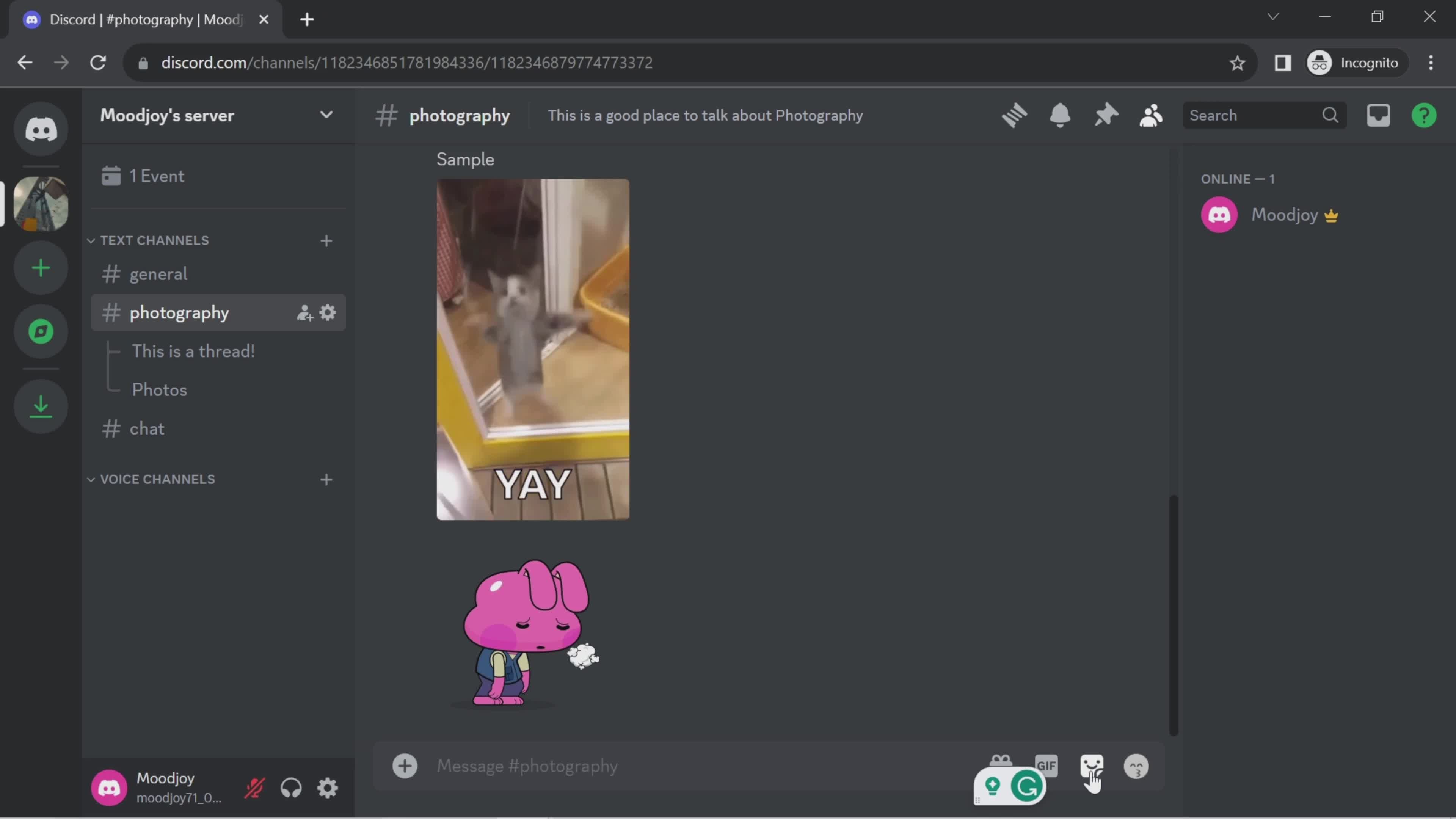1456x819 pixels.
Task: Open Discord Help icon
Action: coord(1424,115)
